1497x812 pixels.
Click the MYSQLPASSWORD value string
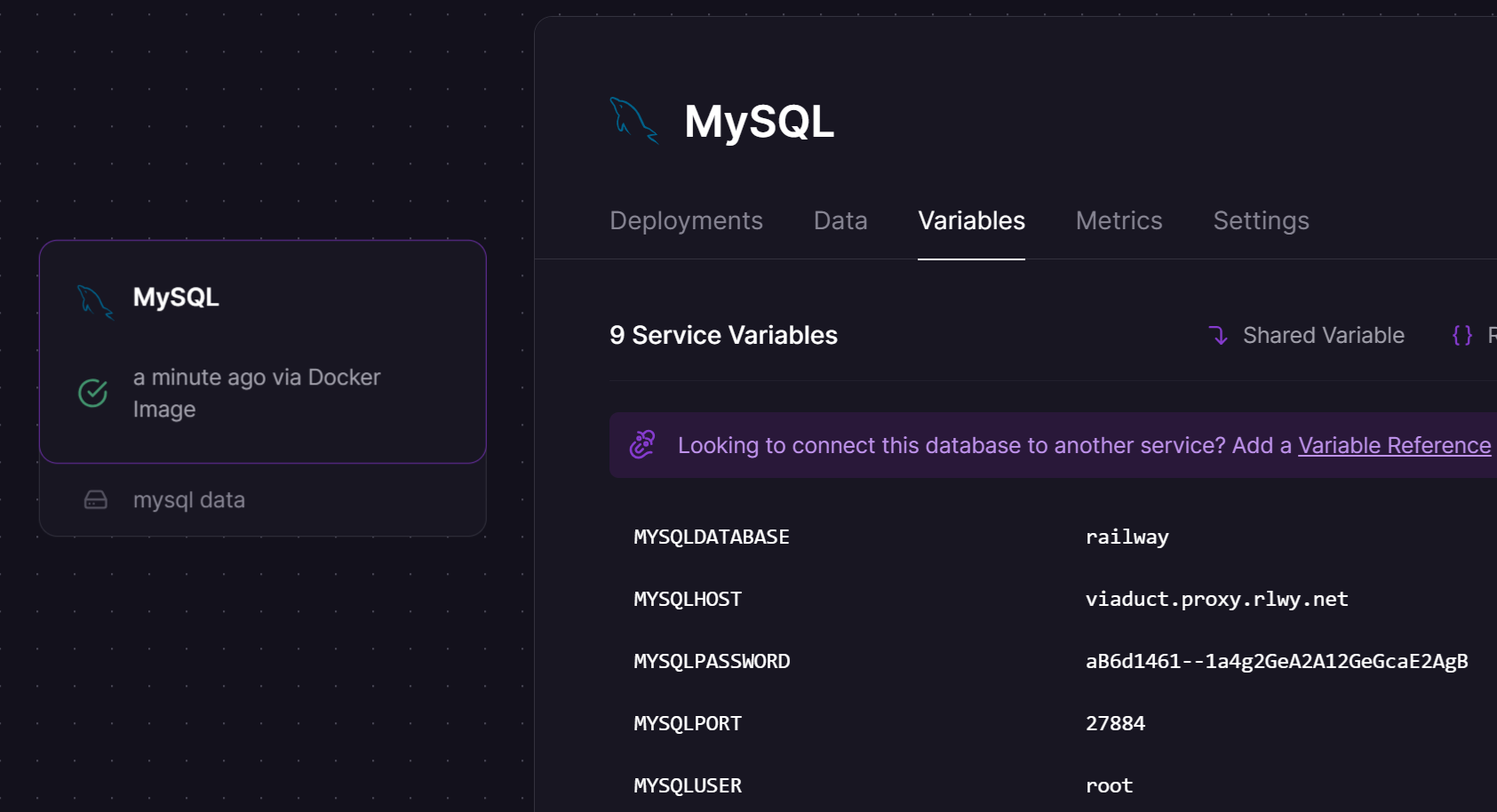point(1277,661)
